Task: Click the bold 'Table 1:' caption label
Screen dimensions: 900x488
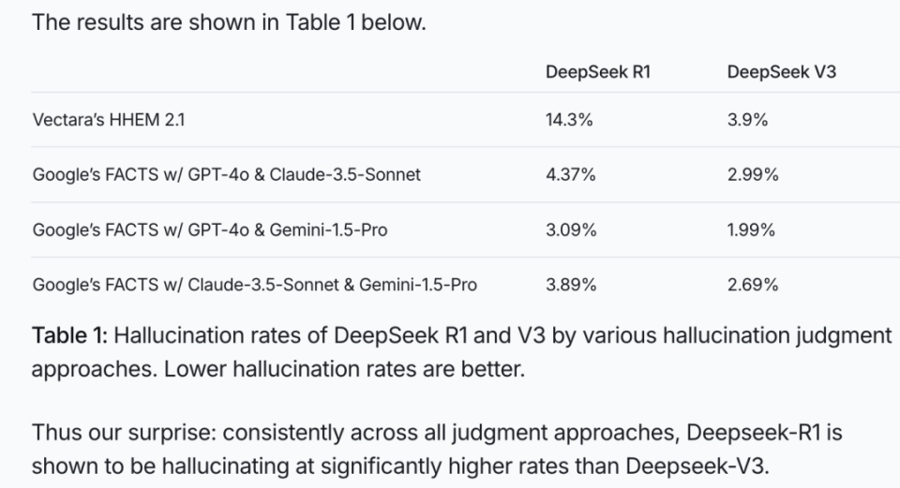Action: pos(69,335)
